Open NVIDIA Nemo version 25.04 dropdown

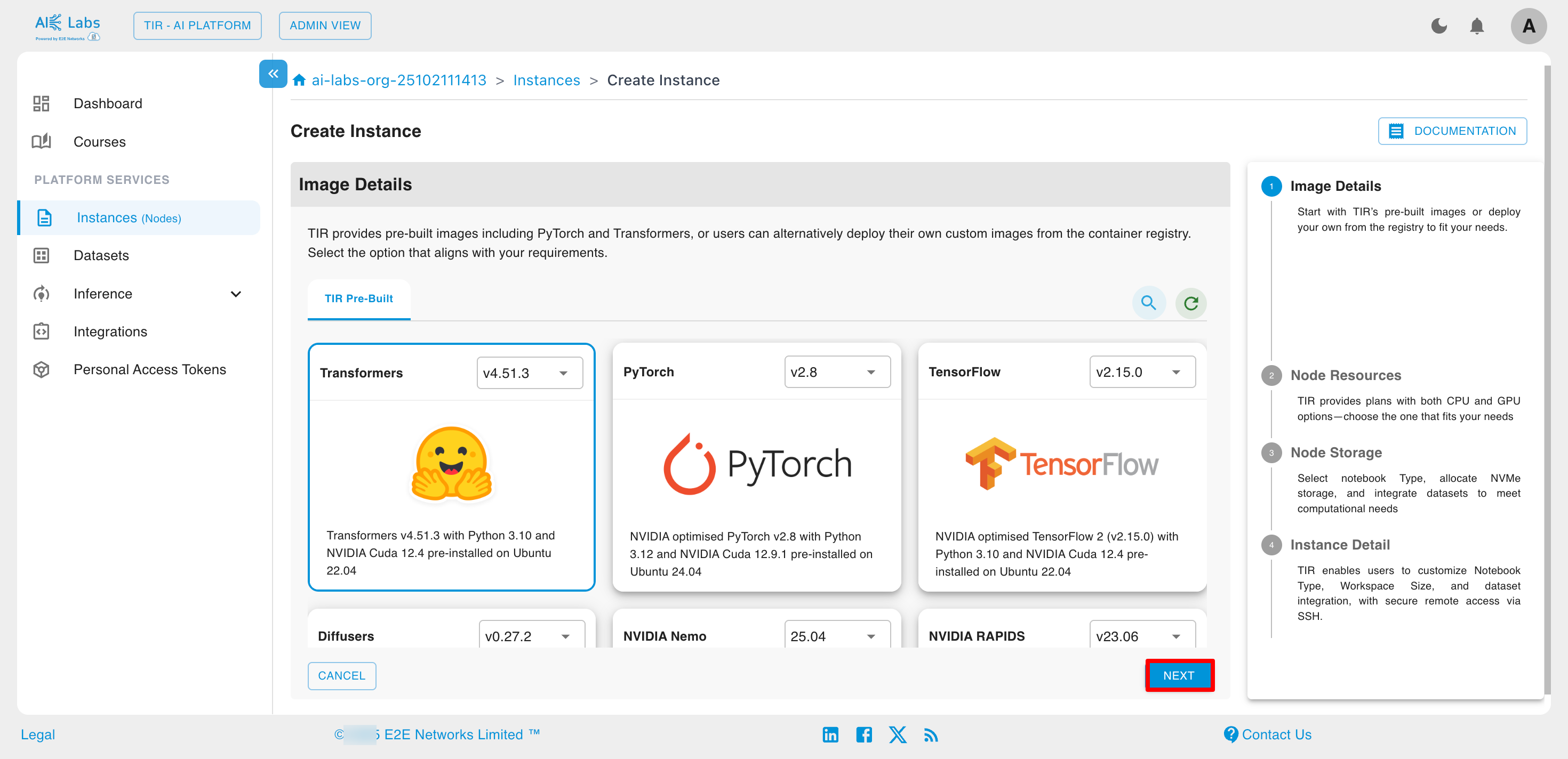click(837, 635)
